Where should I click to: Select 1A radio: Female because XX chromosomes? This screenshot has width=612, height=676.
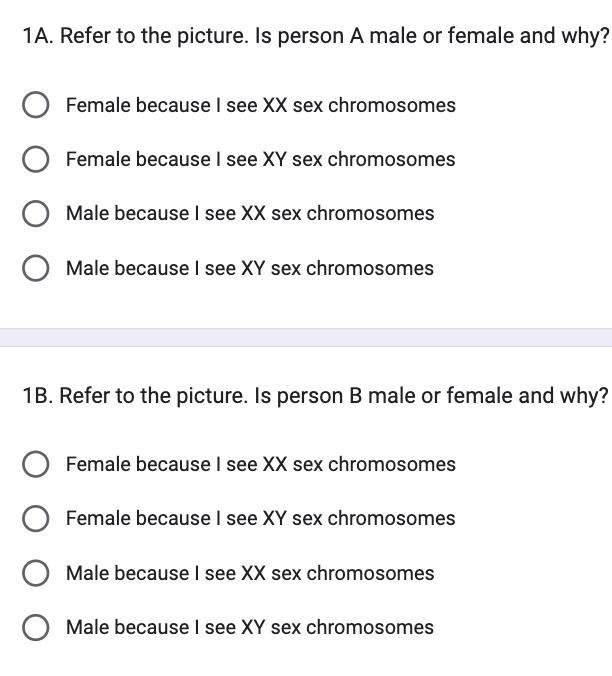pos(36,105)
